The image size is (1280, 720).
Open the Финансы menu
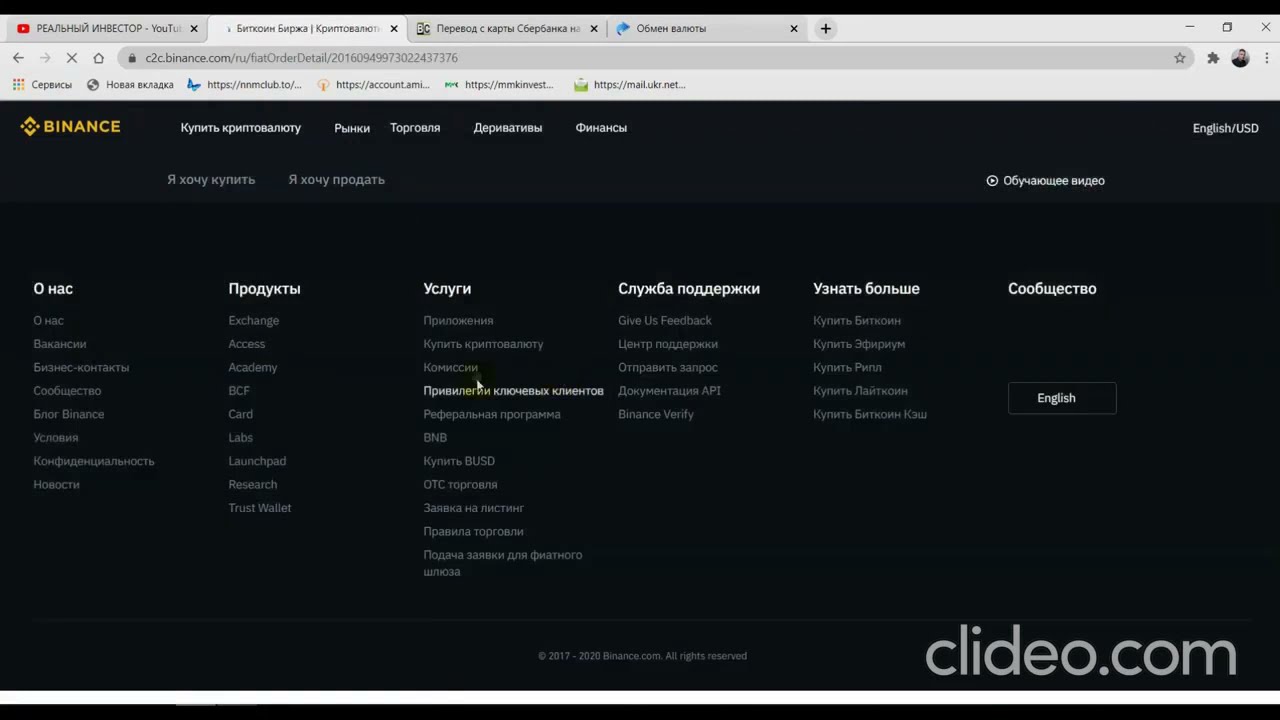(601, 128)
